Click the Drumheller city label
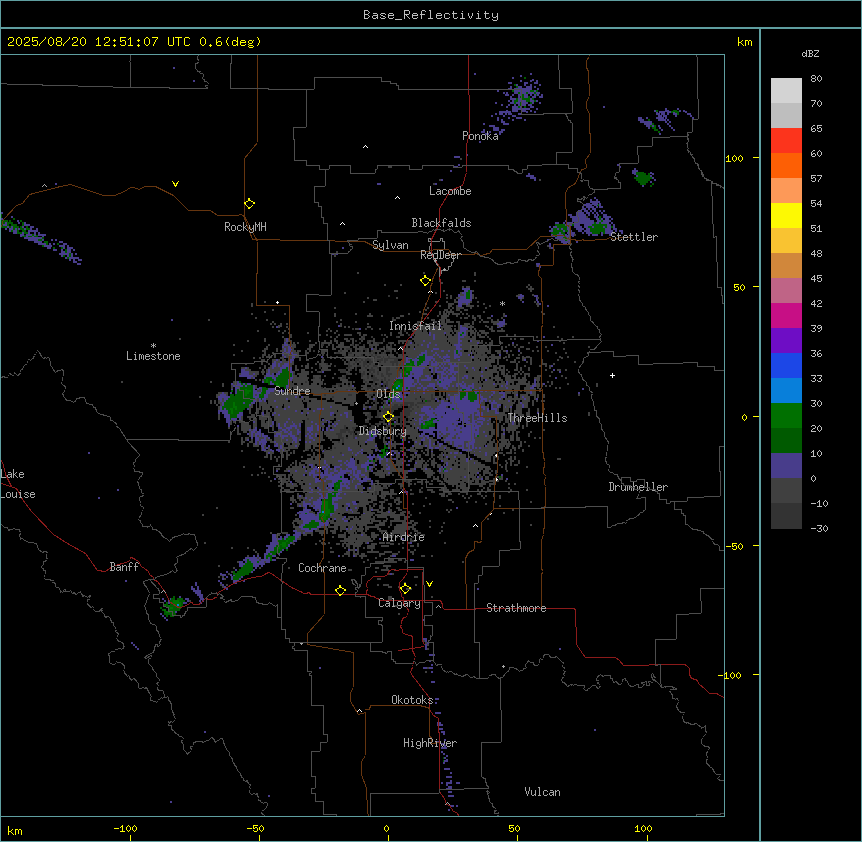The image size is (862, 842). (x=638, y=487)
